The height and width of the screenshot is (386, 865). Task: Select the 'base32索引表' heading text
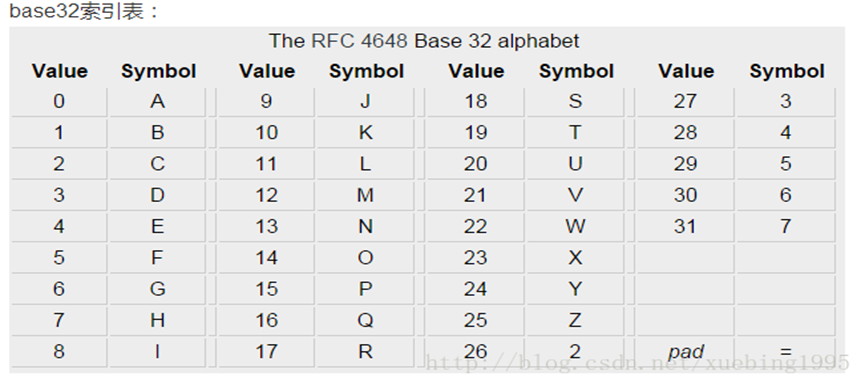77,12
